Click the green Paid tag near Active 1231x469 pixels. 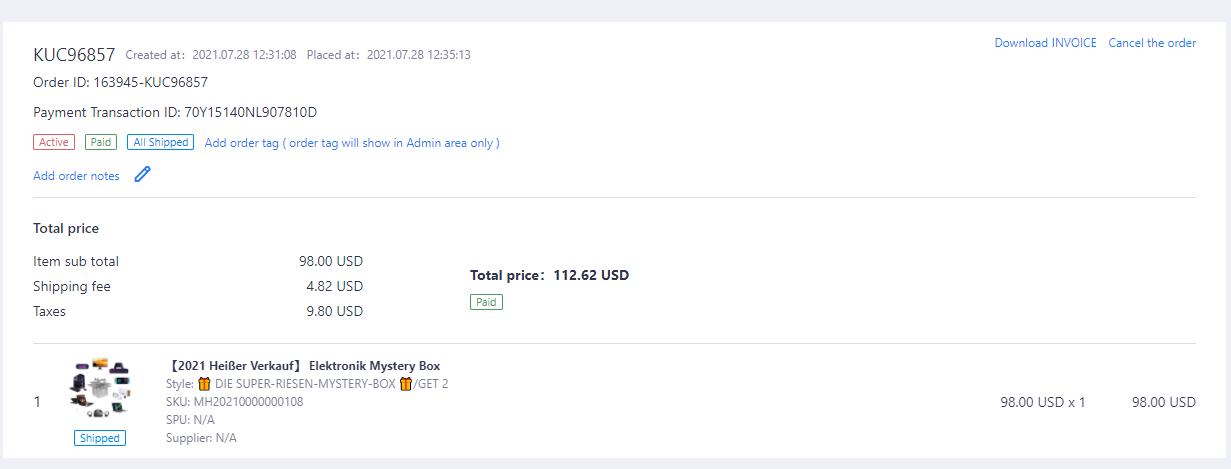pos(101,142)
